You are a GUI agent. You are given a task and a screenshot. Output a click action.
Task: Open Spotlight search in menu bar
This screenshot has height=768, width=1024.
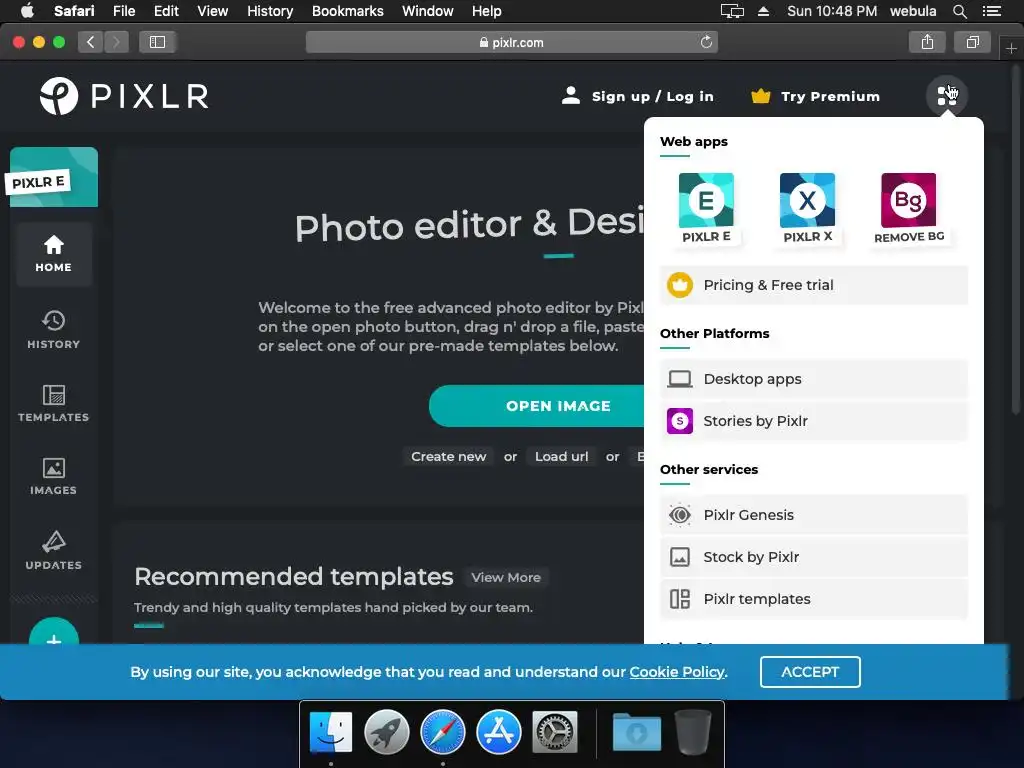(x=959, y=11)
